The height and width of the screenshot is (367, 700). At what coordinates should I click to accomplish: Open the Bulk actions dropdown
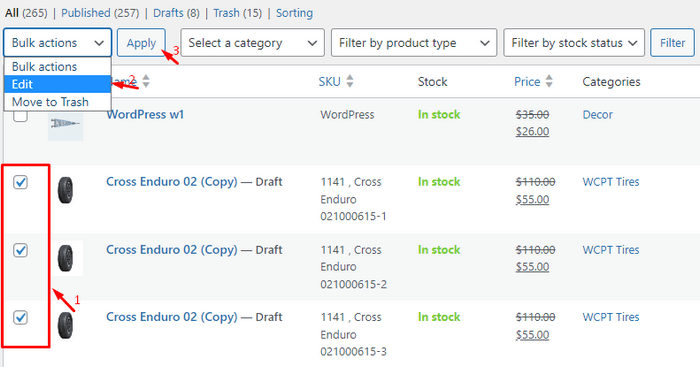pyautogui.click(x=58, y=43)
